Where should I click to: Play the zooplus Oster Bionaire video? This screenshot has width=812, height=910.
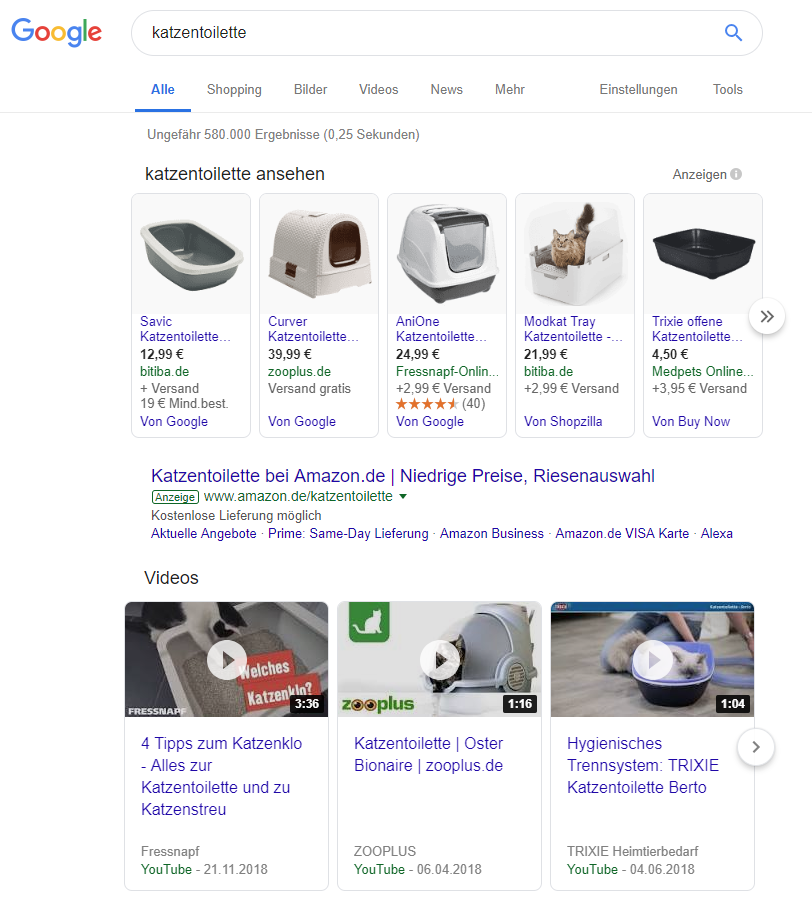(x=439, y=659)
